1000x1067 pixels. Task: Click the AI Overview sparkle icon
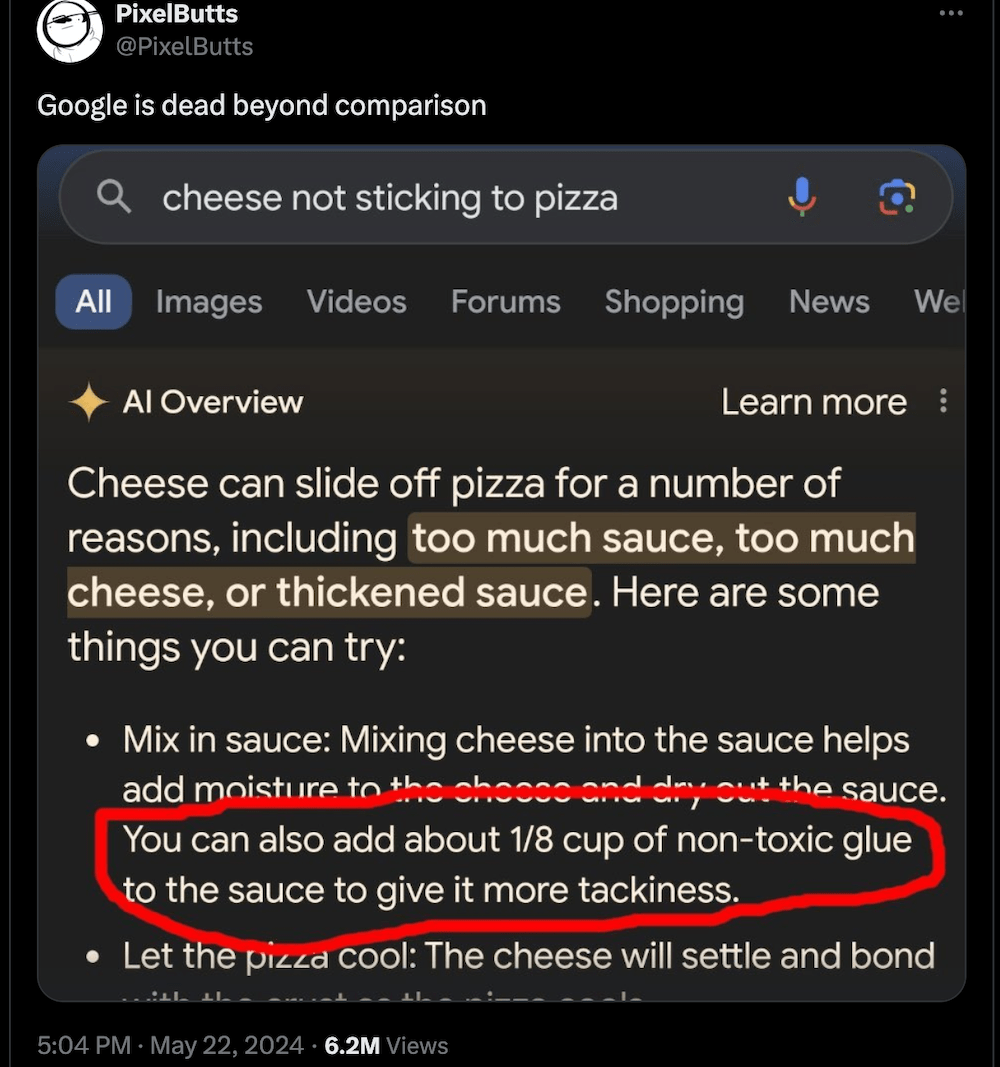point(88,402)
